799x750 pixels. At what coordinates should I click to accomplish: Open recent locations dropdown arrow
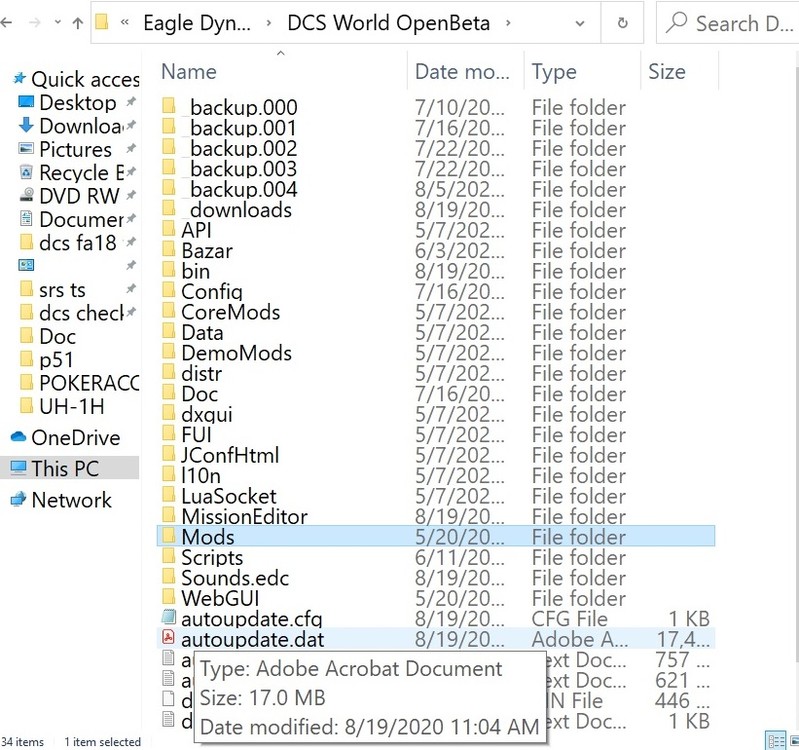58,22
